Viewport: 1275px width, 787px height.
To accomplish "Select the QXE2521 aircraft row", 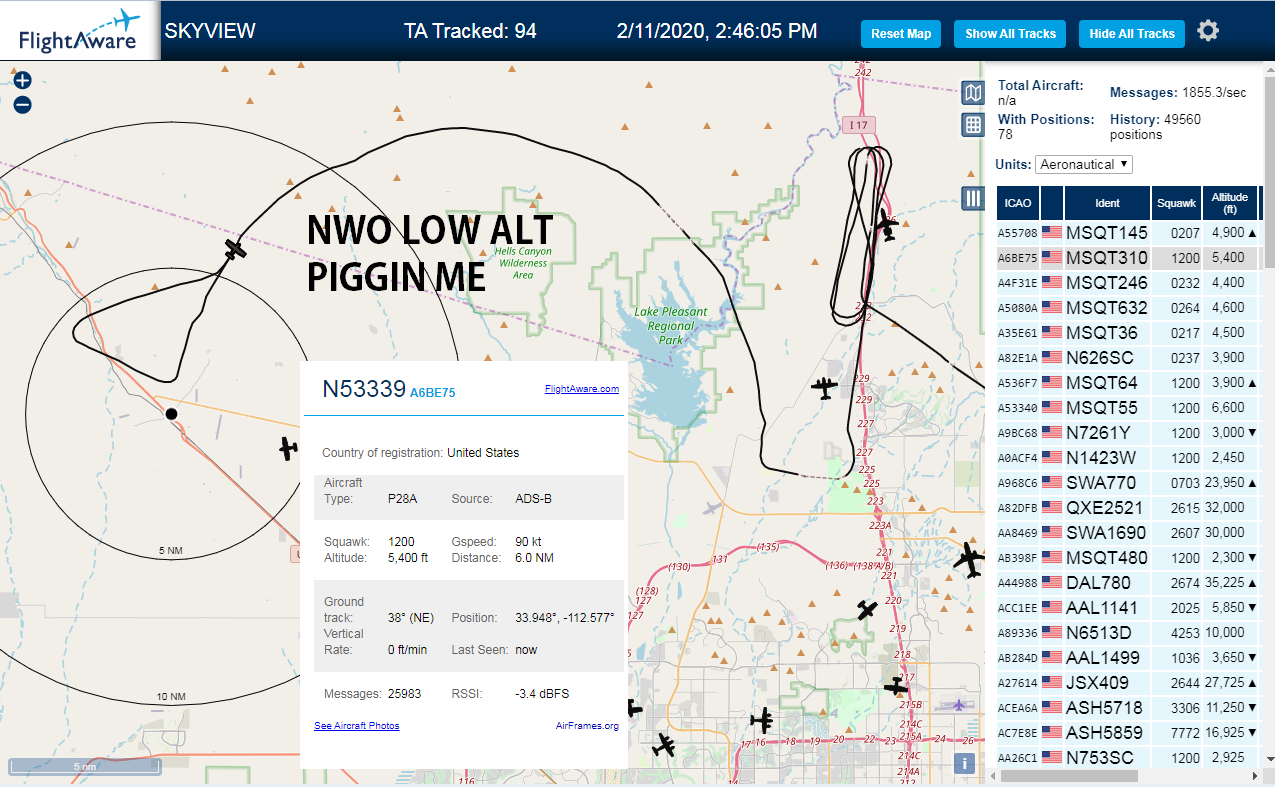I will pyautogui.click(x=1128, y=508).
